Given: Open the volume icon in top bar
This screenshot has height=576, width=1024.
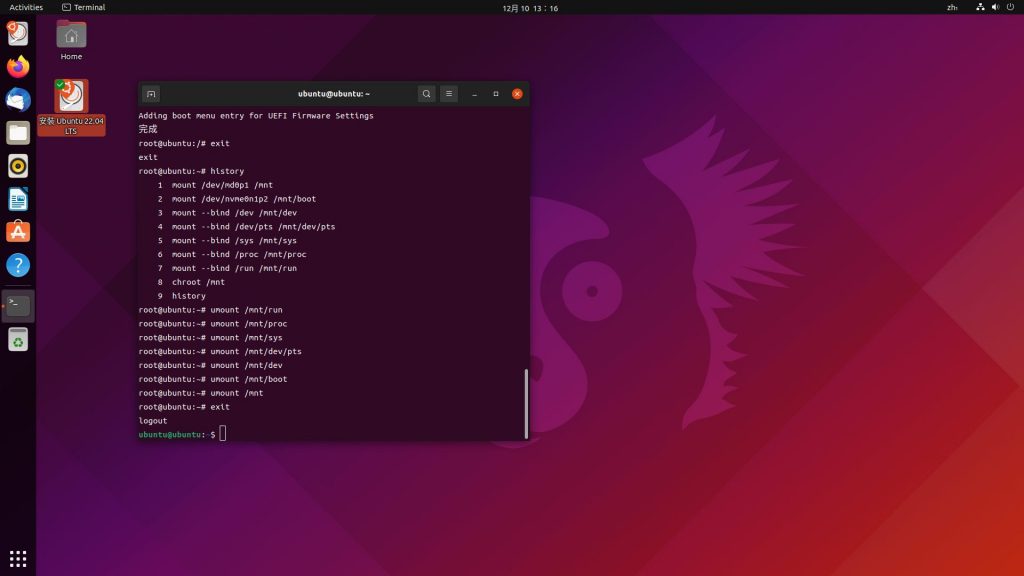Looking at the screenshot, I should click(995, 7).
